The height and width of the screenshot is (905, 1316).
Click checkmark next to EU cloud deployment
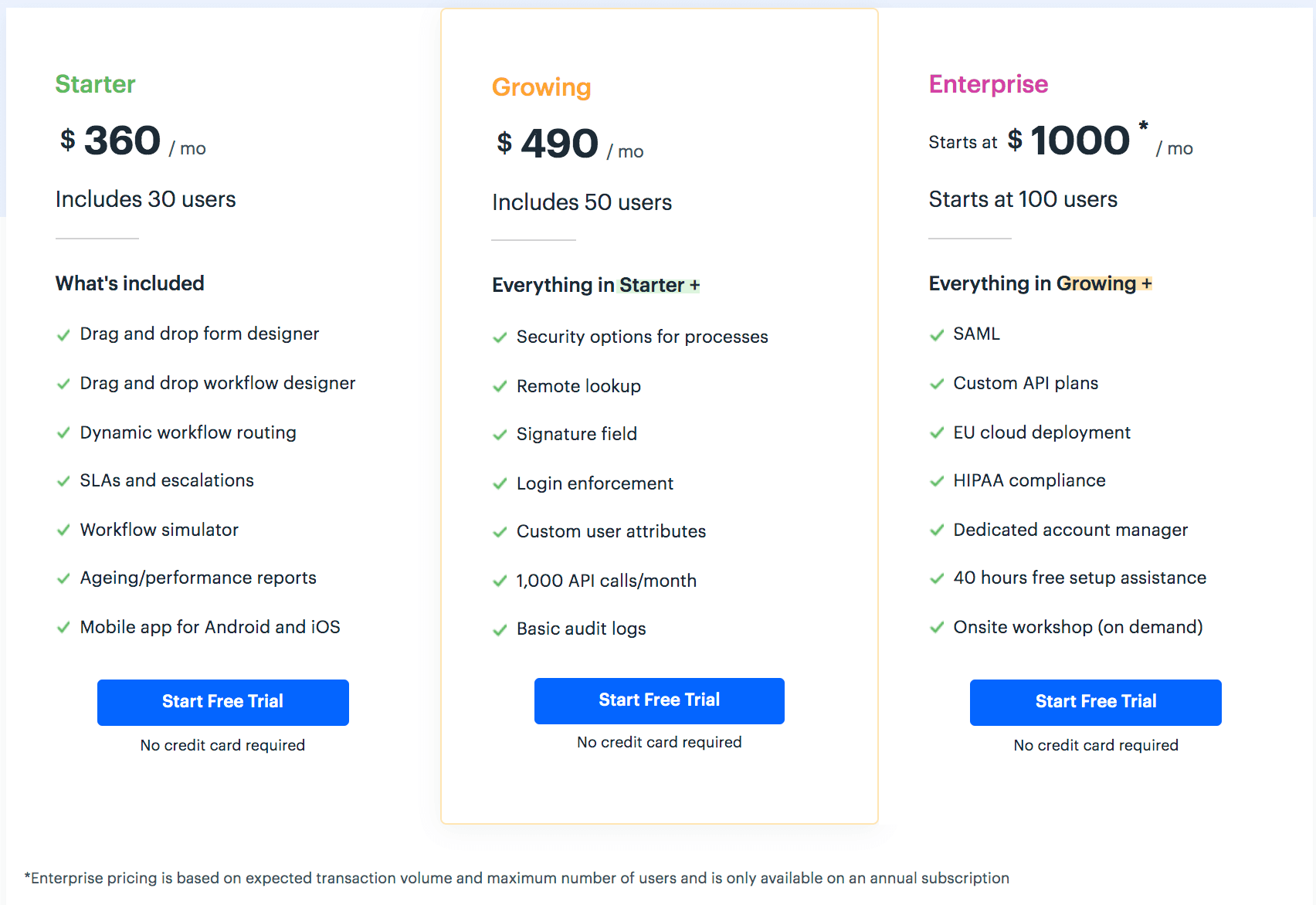[x=937, y=433]
